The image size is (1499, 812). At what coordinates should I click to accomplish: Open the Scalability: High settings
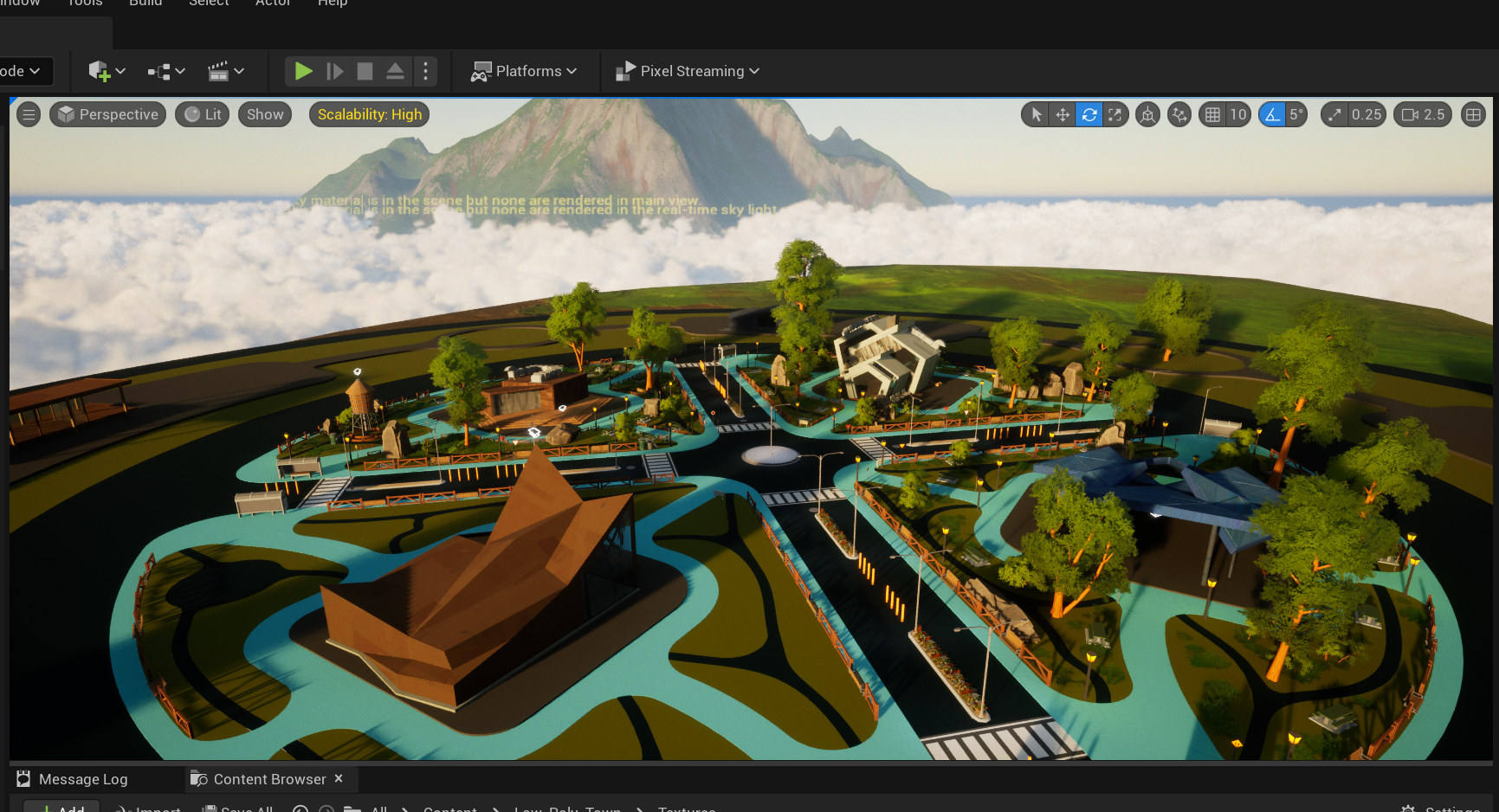tap(369, 113)
